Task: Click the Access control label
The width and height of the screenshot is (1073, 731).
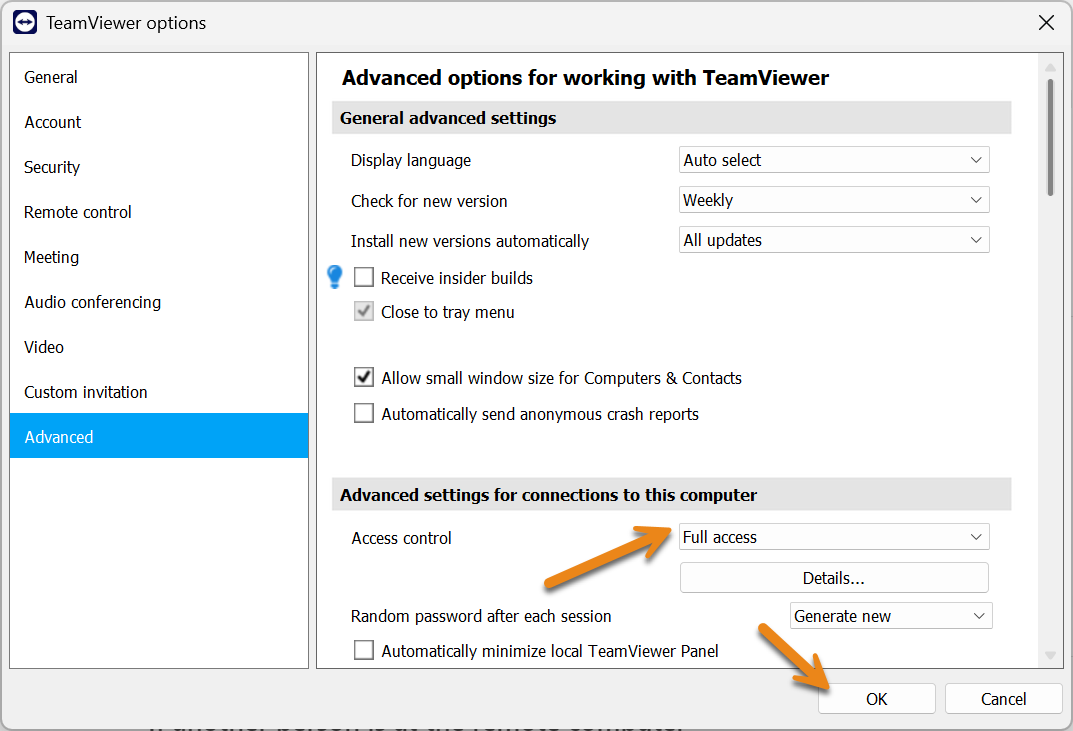Action: point(402,539)
